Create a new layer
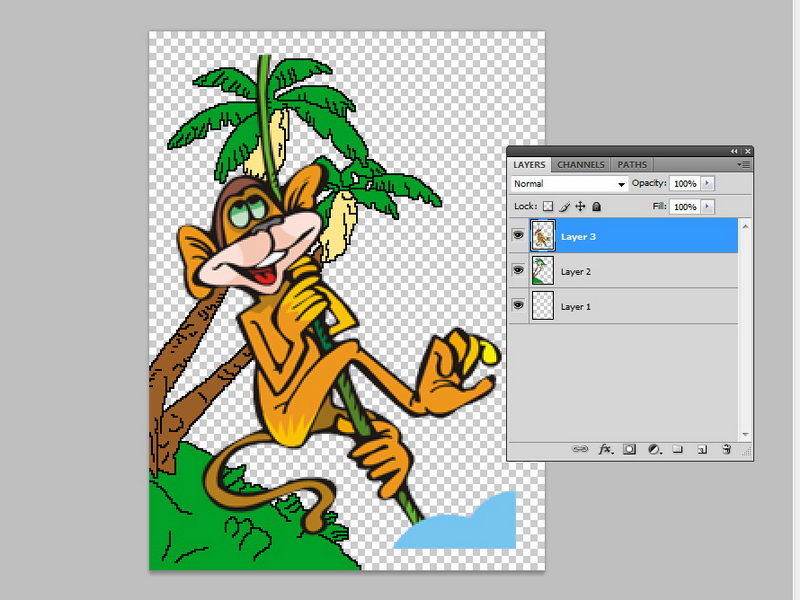800x600 pixels. pyautogui.click(x=703, y=449)
